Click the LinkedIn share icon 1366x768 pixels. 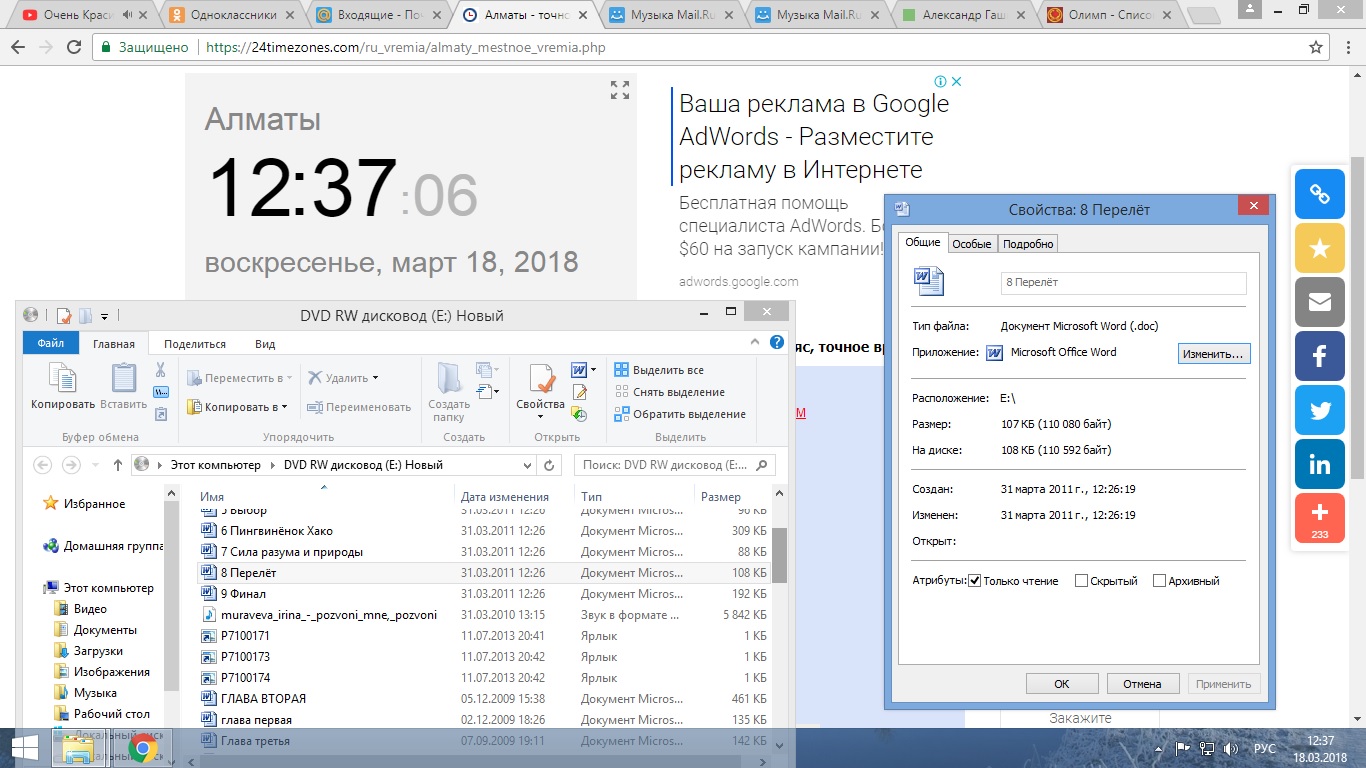tap(1320, 464)
